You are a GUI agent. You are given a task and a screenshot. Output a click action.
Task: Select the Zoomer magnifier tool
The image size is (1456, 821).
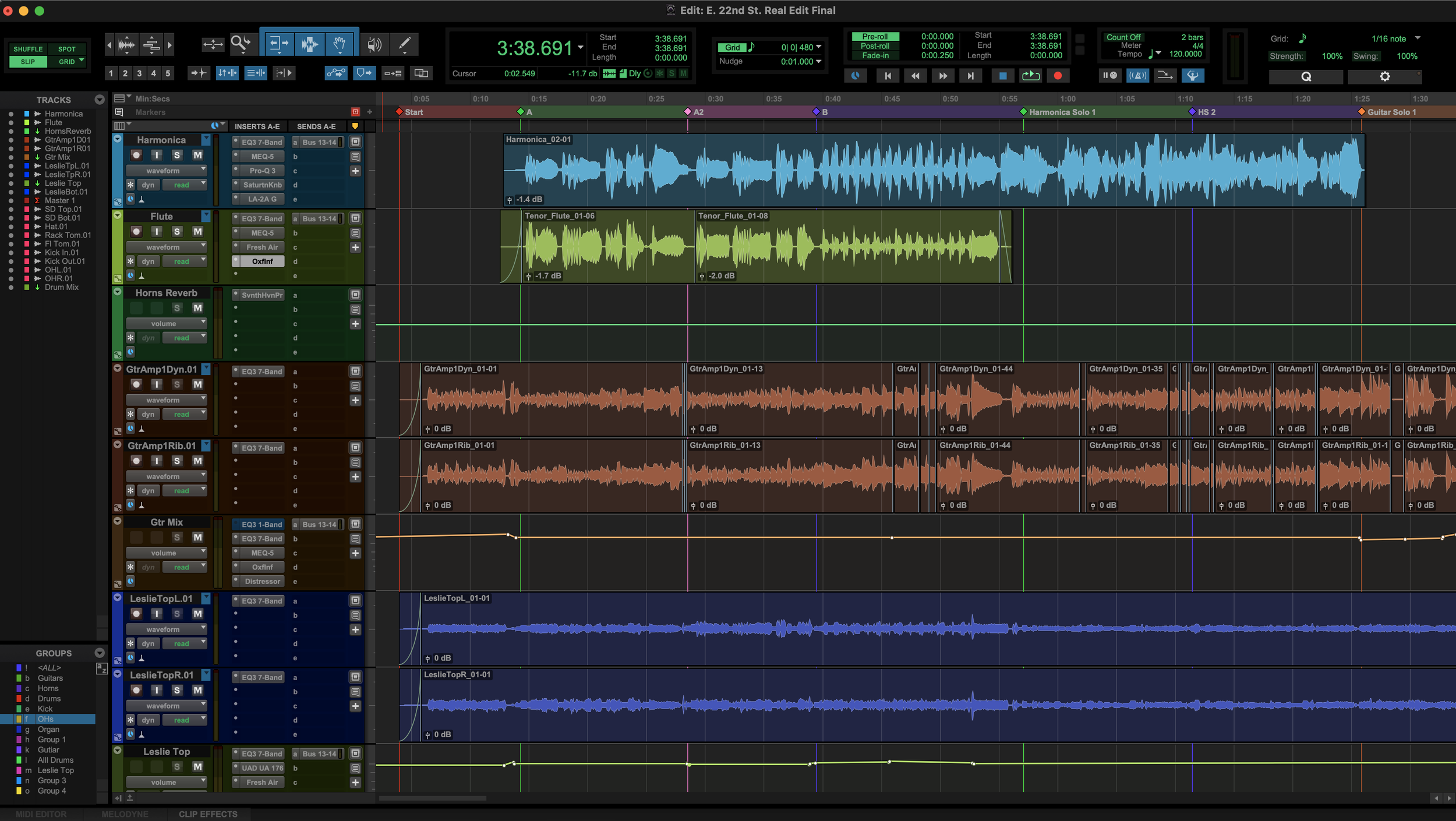coord(240,44)
